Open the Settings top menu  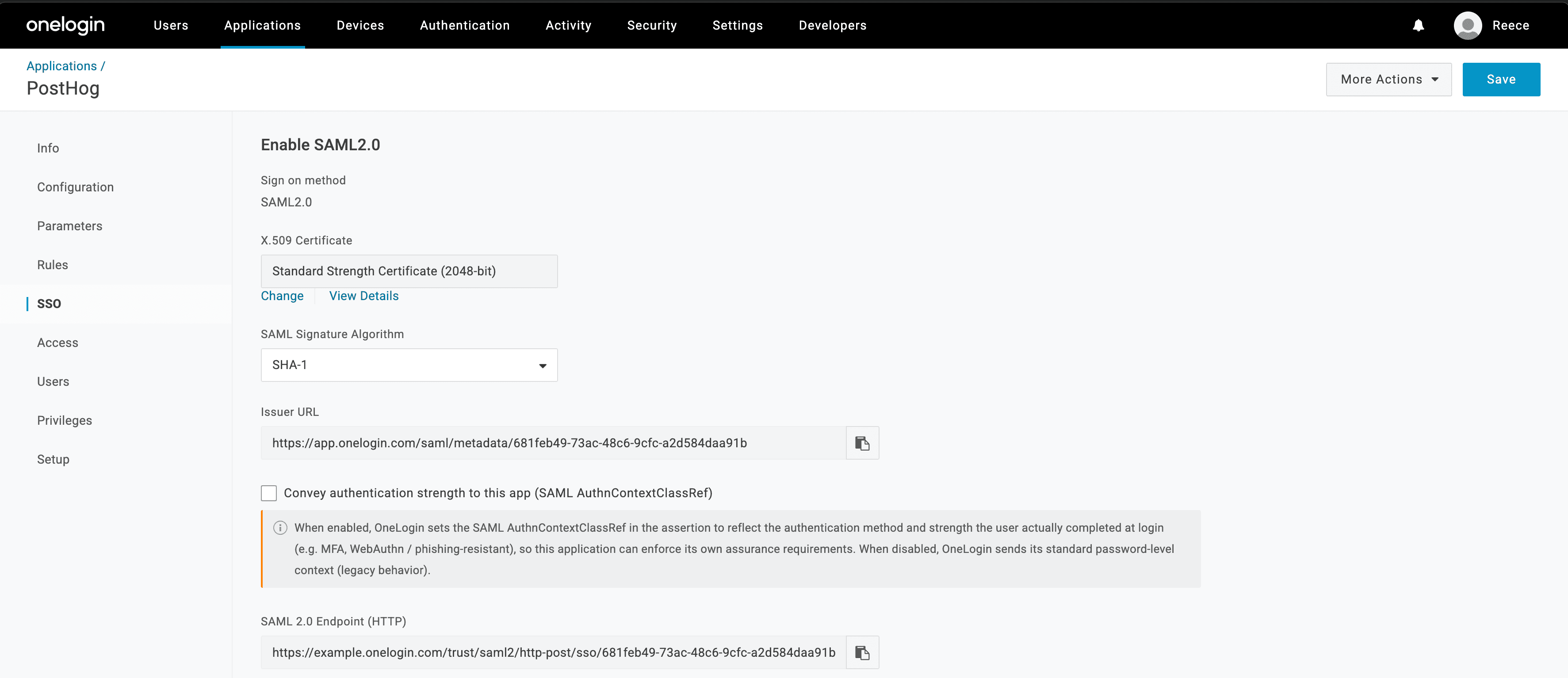coord(738,25)
